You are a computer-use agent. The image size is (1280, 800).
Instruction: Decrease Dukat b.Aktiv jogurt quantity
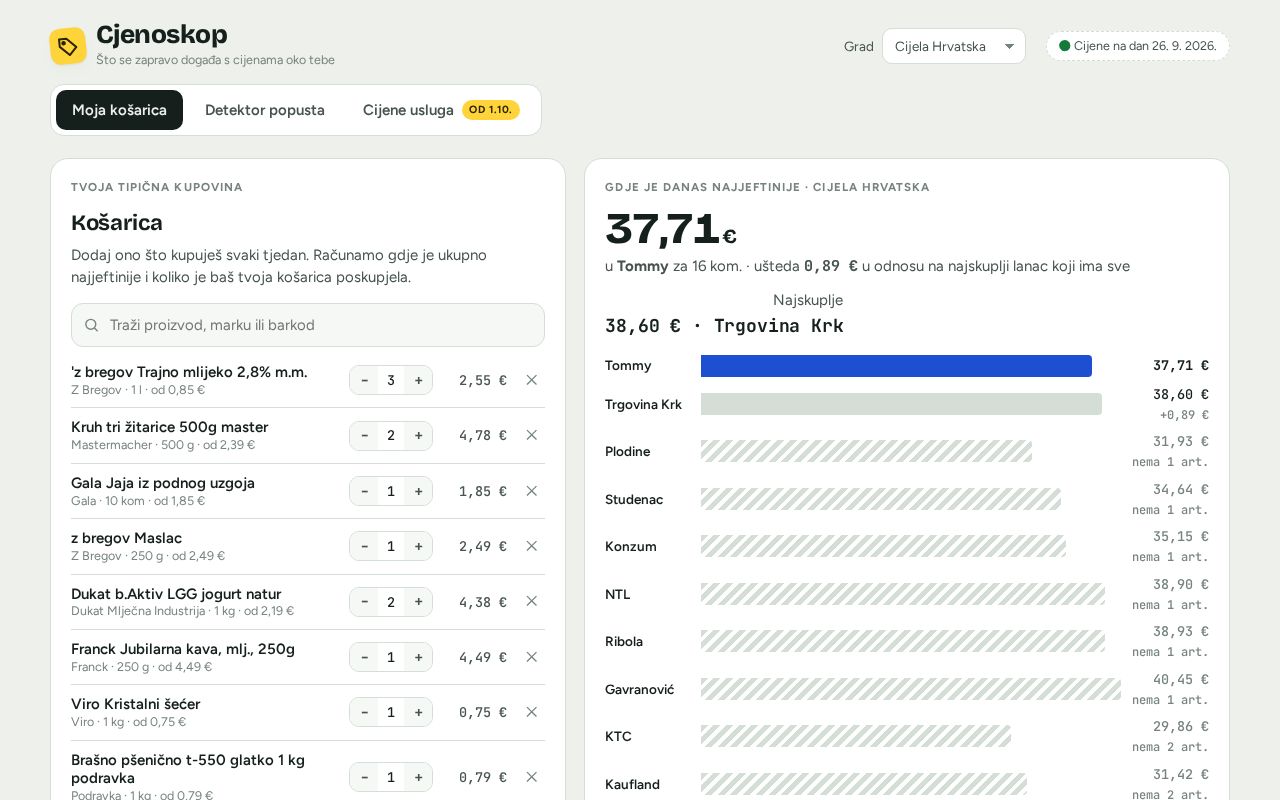pyautogui.click(x=364, y=601)
